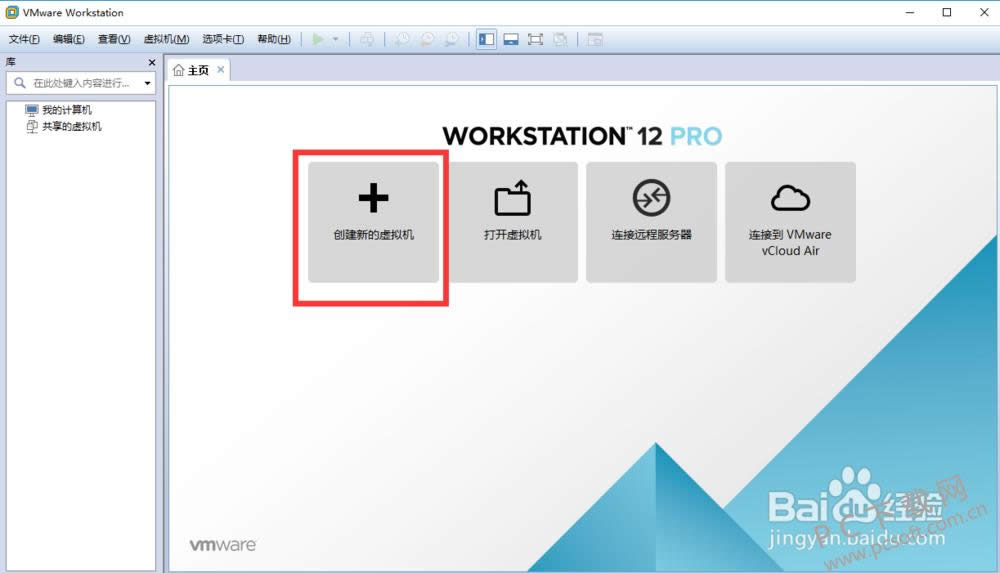The width and height of the screenshot is (1000, 573).
Task: Close the 主页 tab
Action: [x=221, y=70]
